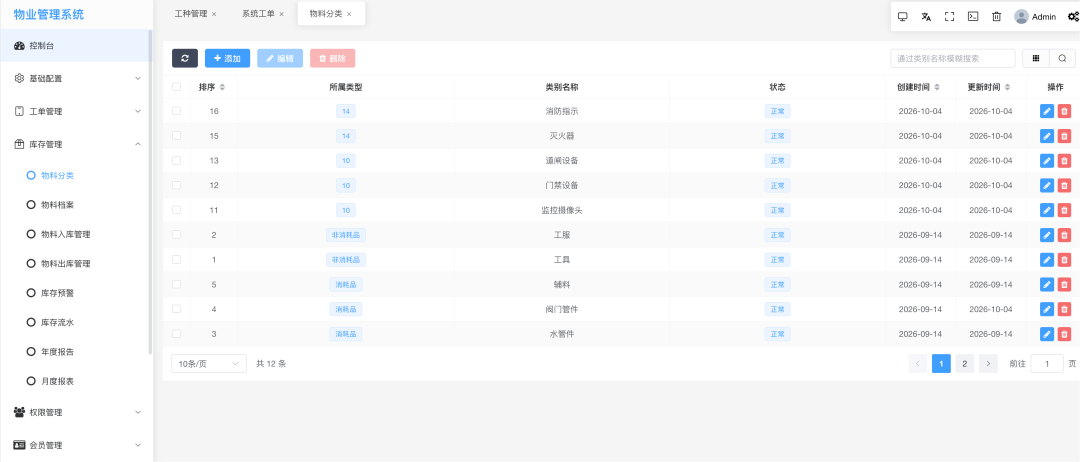This screenshot has width=1080, height=462.
Task: Check the 工服 row checkbox
Action: 176,235
